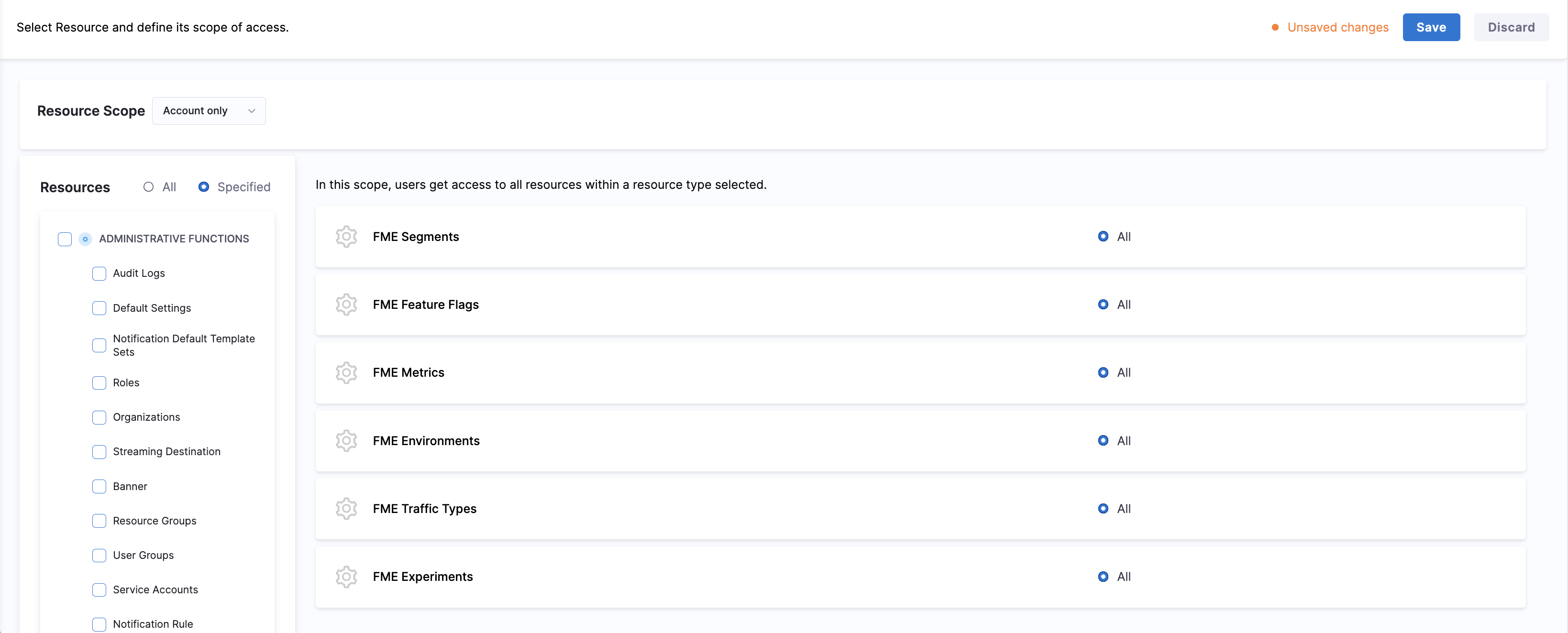Image resolution: width=1568 pixels, height=633 pixels.
Task: Tick the Service Accounts checkbox
Action: tap(99, 589)
